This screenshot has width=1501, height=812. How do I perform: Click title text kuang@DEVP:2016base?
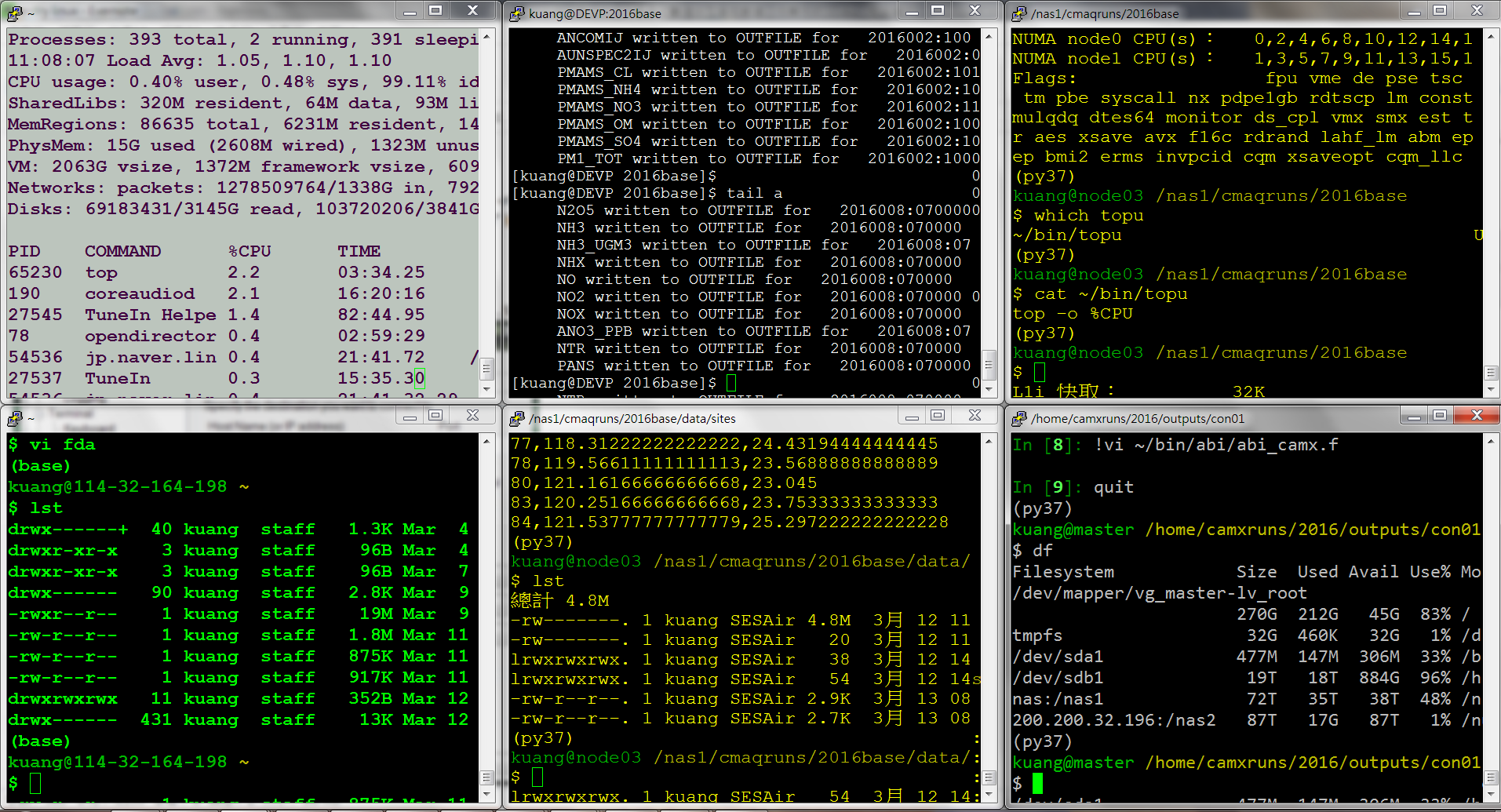[x=595, y=13]
